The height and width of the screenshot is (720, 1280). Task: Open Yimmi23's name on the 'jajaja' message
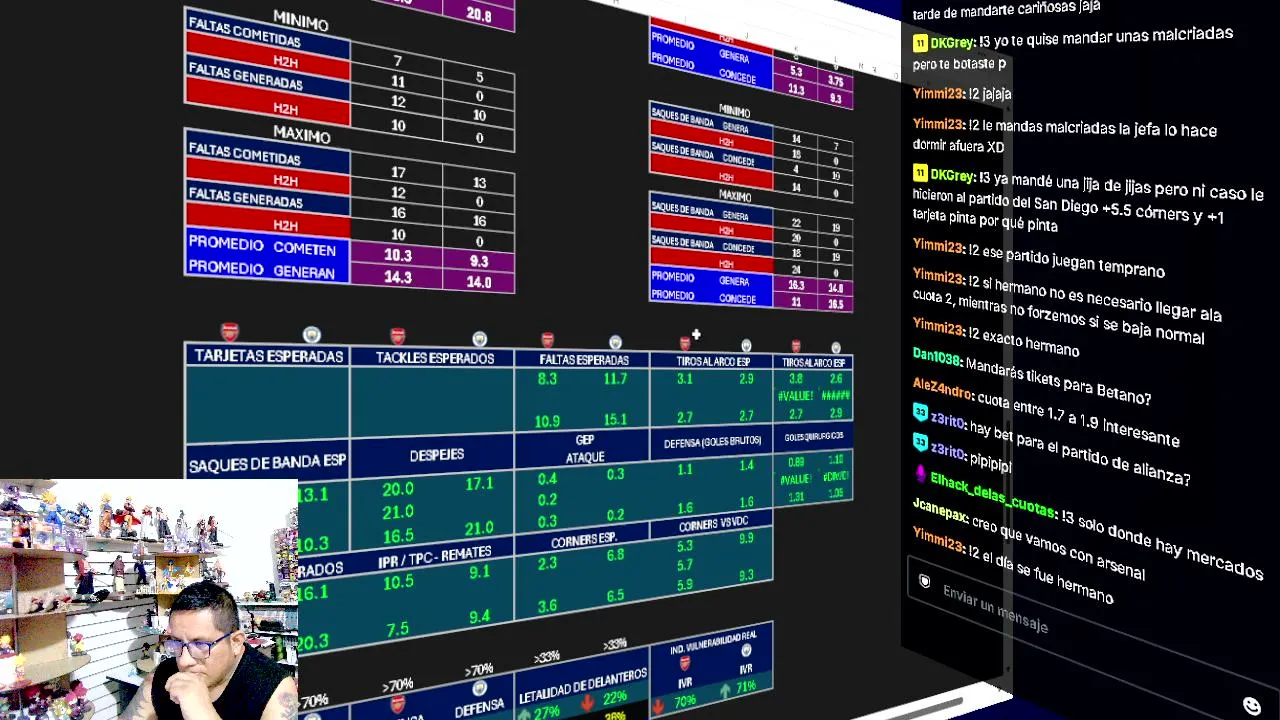pos(938,93)
